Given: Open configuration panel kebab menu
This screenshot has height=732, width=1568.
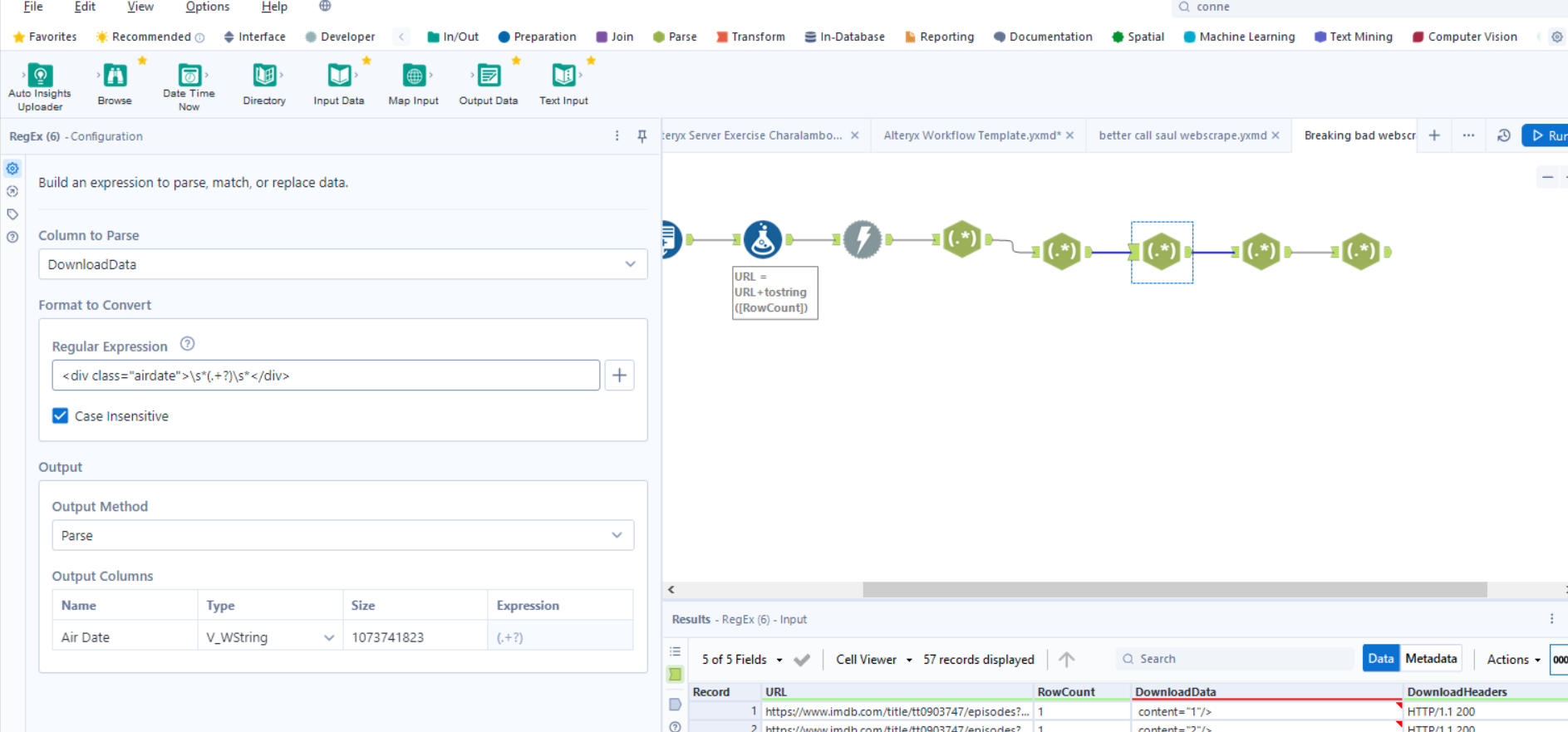Looking at the screenshot, I should click(617, 135).
